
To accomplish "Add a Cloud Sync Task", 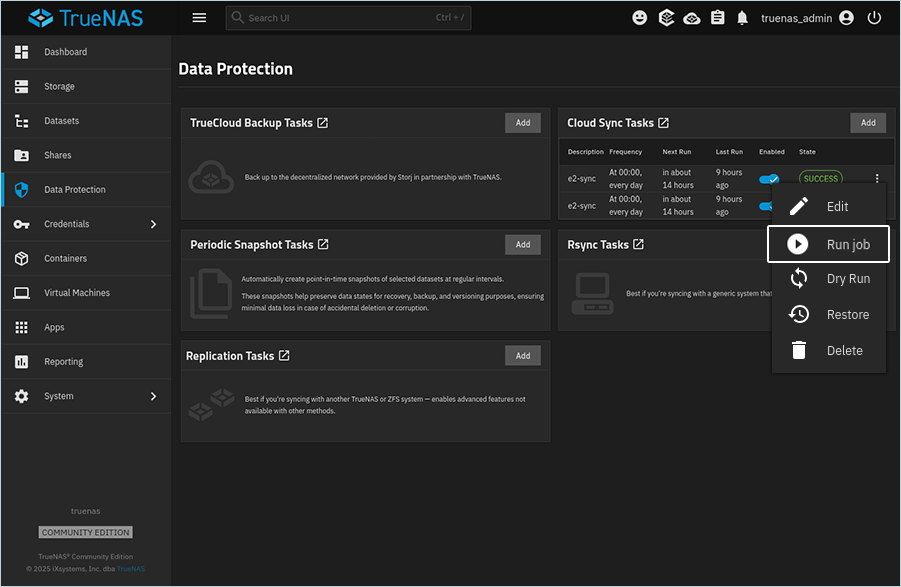I will pos(868,123).
